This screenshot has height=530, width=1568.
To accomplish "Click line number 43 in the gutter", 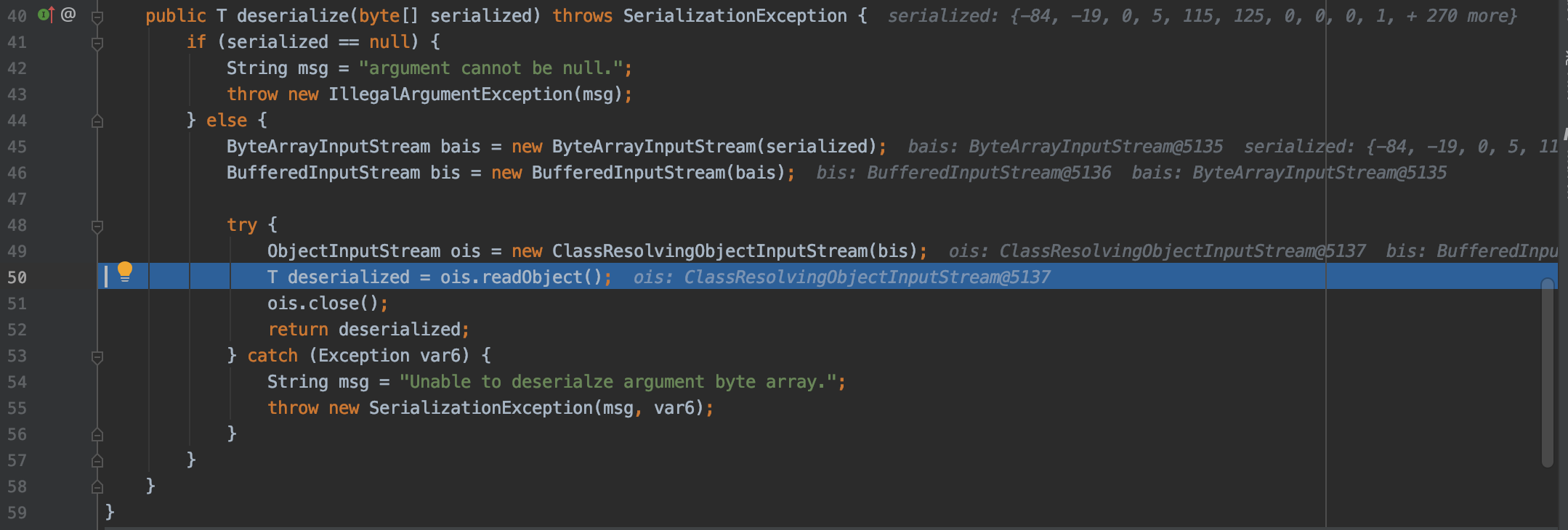I will (x=17, y=94).
